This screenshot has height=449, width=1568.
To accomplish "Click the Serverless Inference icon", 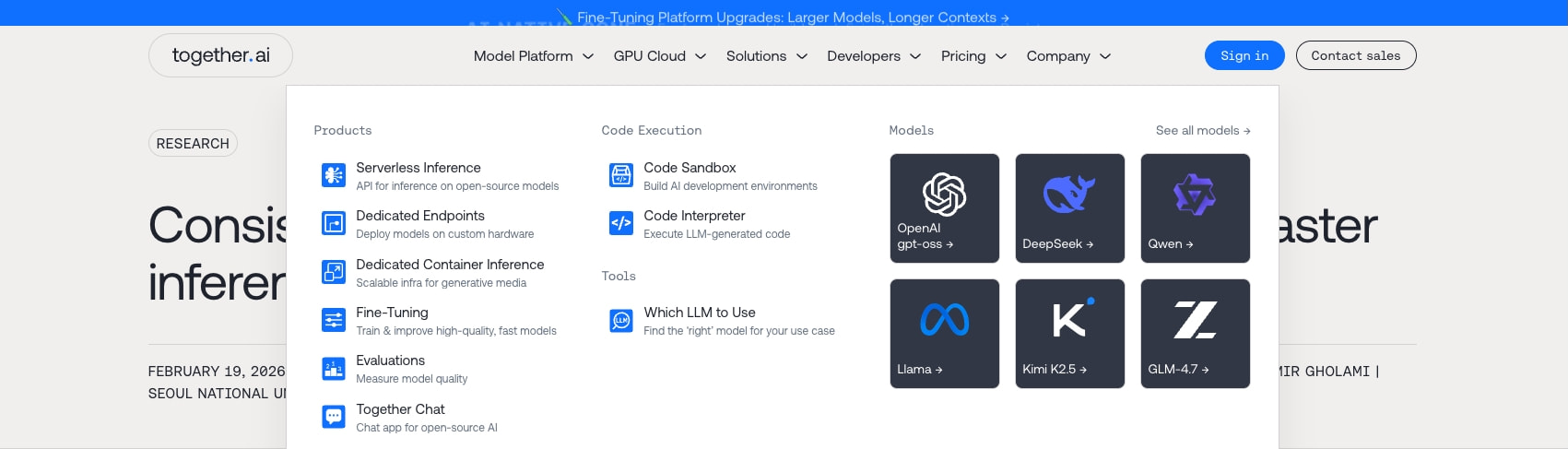I will point(333,175).
